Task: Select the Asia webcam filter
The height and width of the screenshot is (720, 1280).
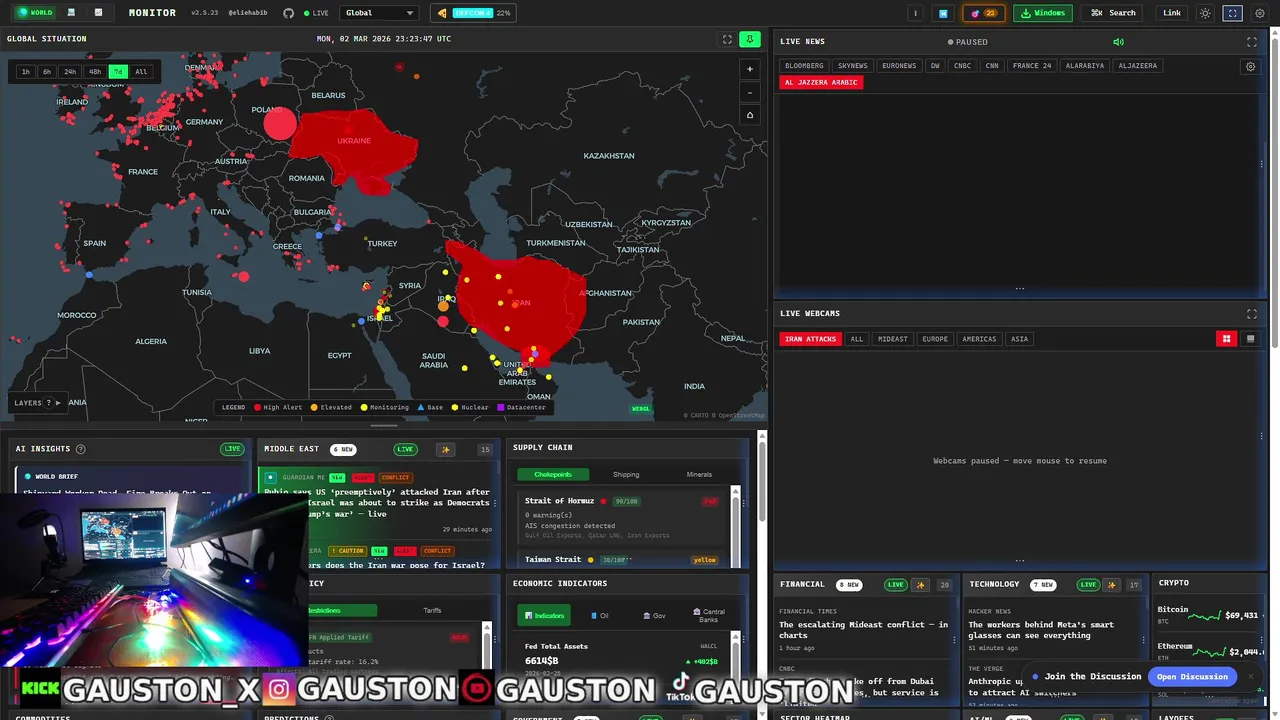Action: tap(1019, 339)
